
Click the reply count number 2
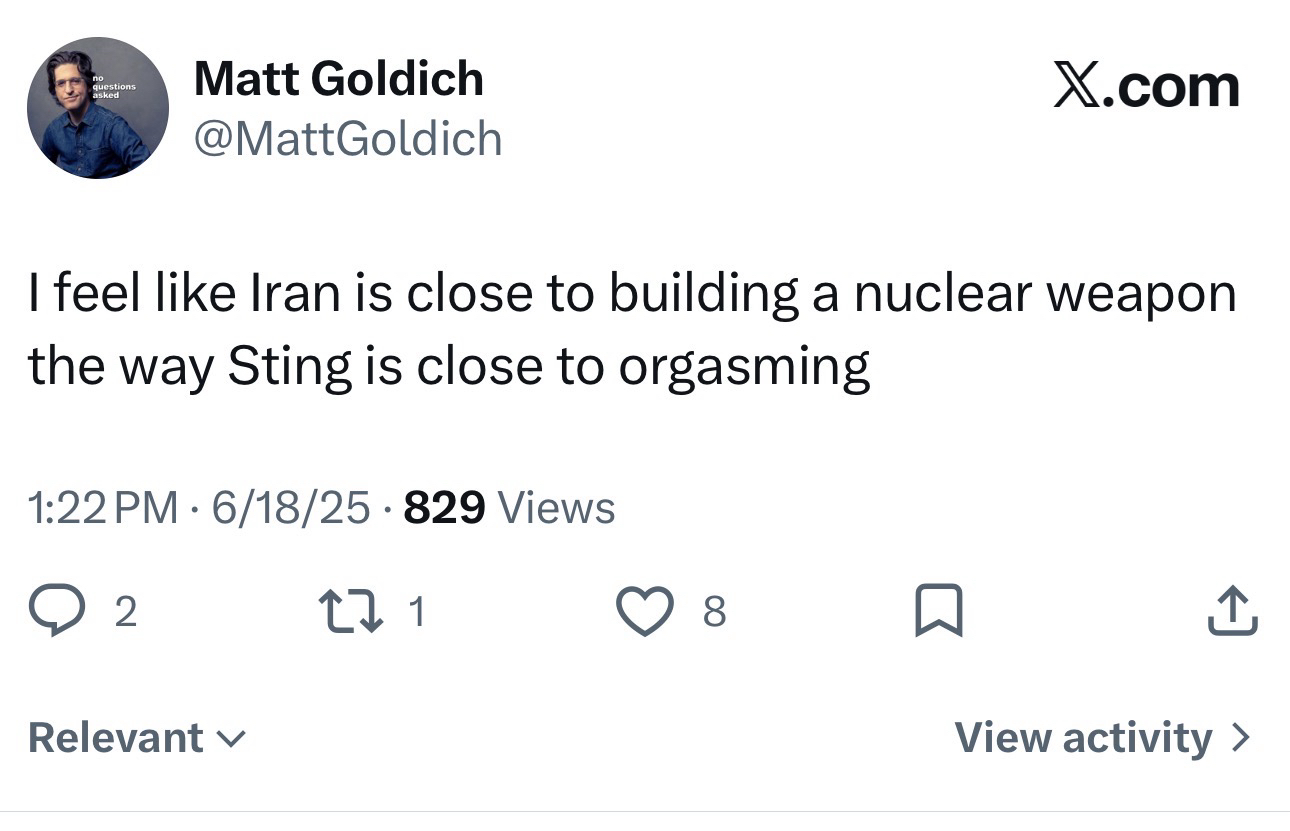click(124, 612)
